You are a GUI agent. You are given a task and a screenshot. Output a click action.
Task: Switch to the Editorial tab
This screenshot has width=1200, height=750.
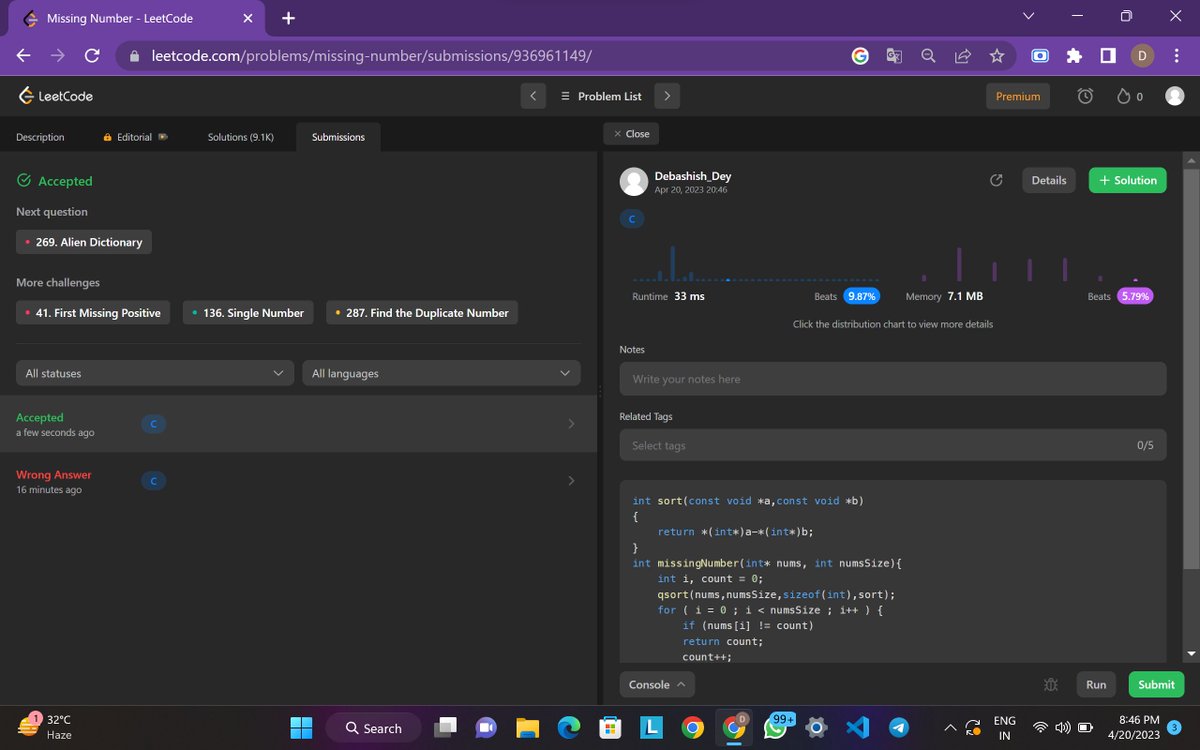click(x=135, y=137)
